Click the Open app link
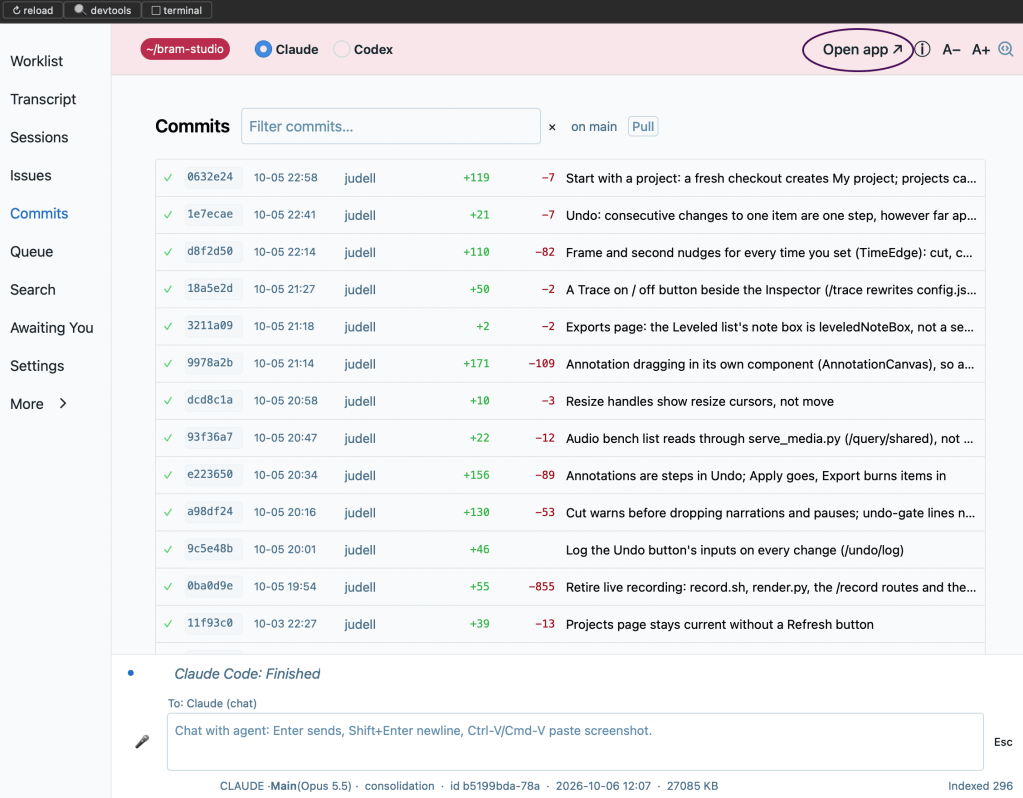 click(x=862, y=50)
